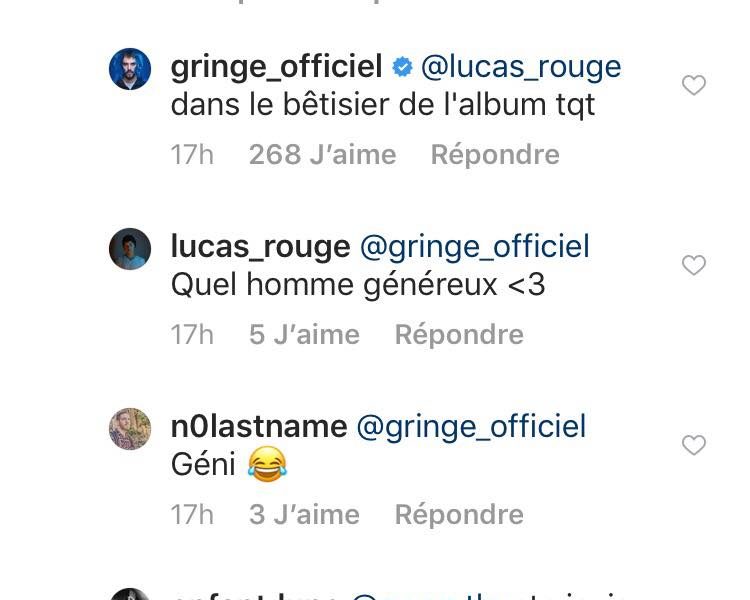
Task: Open gringe_officiel's profile picture
Action: coord(130,69)
